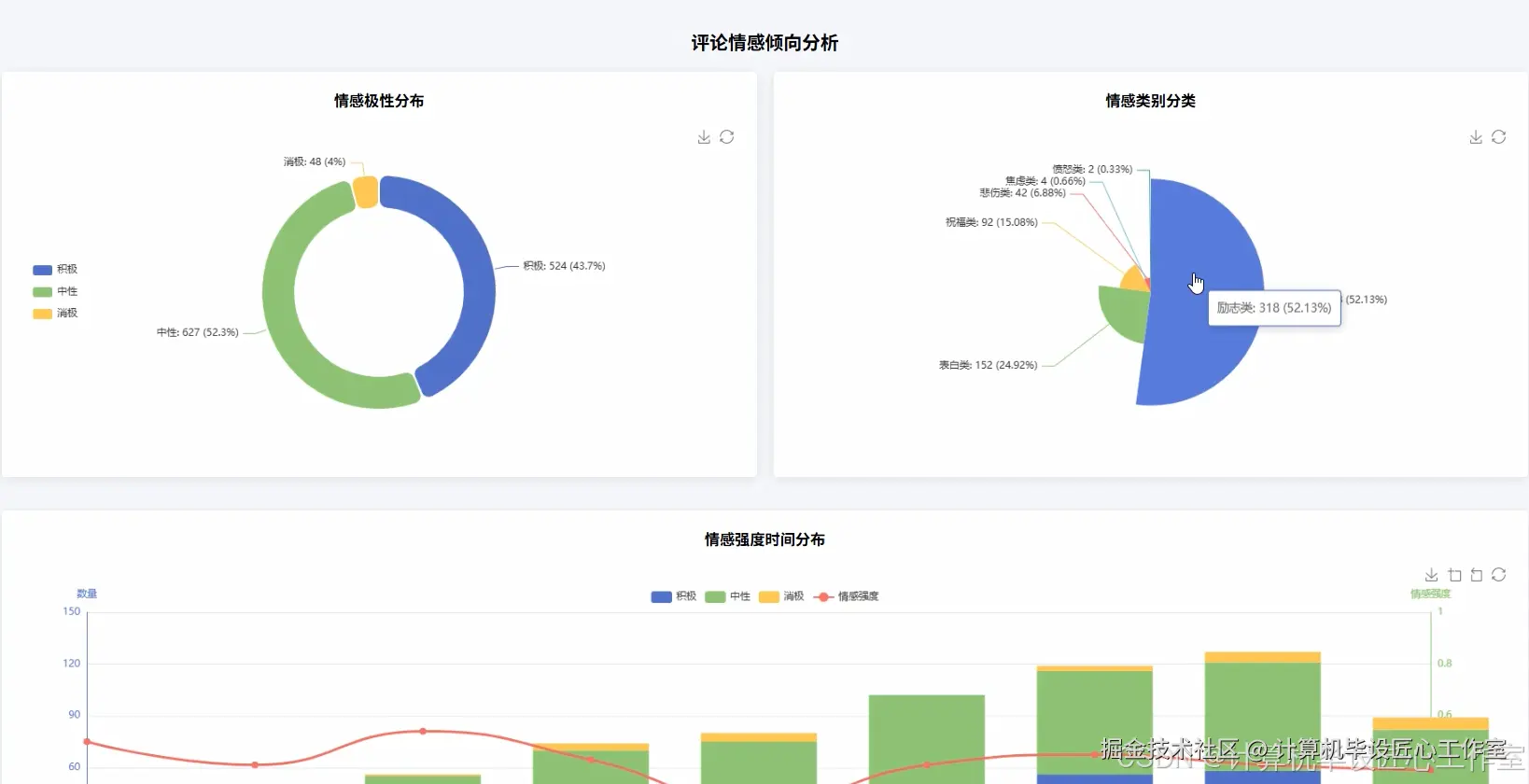Click label '中性: 627 (52.3%)'

(197, 332)
